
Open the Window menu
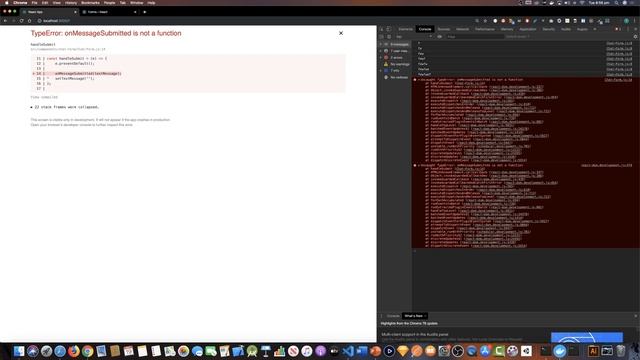pyautogui.click(x=136, y=2)
